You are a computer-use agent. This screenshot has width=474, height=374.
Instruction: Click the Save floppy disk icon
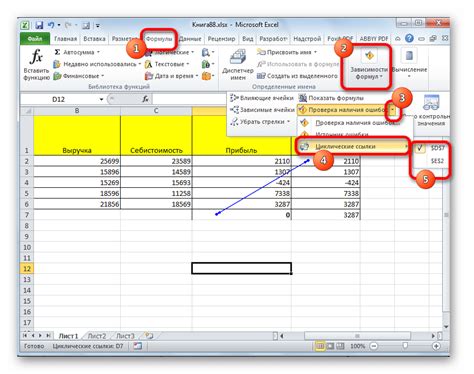tap(39, 25)
